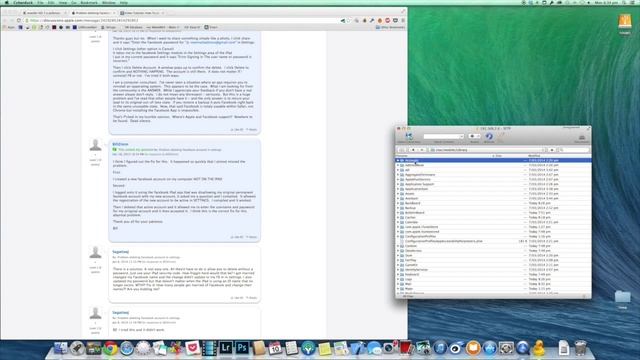Viewport: 640px width, 360px height.
Task: Switch to the first Chrome tab
Action: 45,13
